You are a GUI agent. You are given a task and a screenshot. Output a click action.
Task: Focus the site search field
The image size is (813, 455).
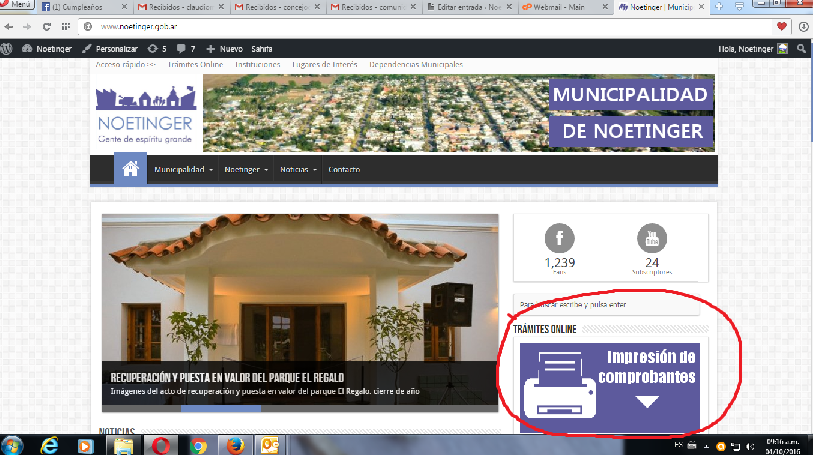(x=607, y=305)
